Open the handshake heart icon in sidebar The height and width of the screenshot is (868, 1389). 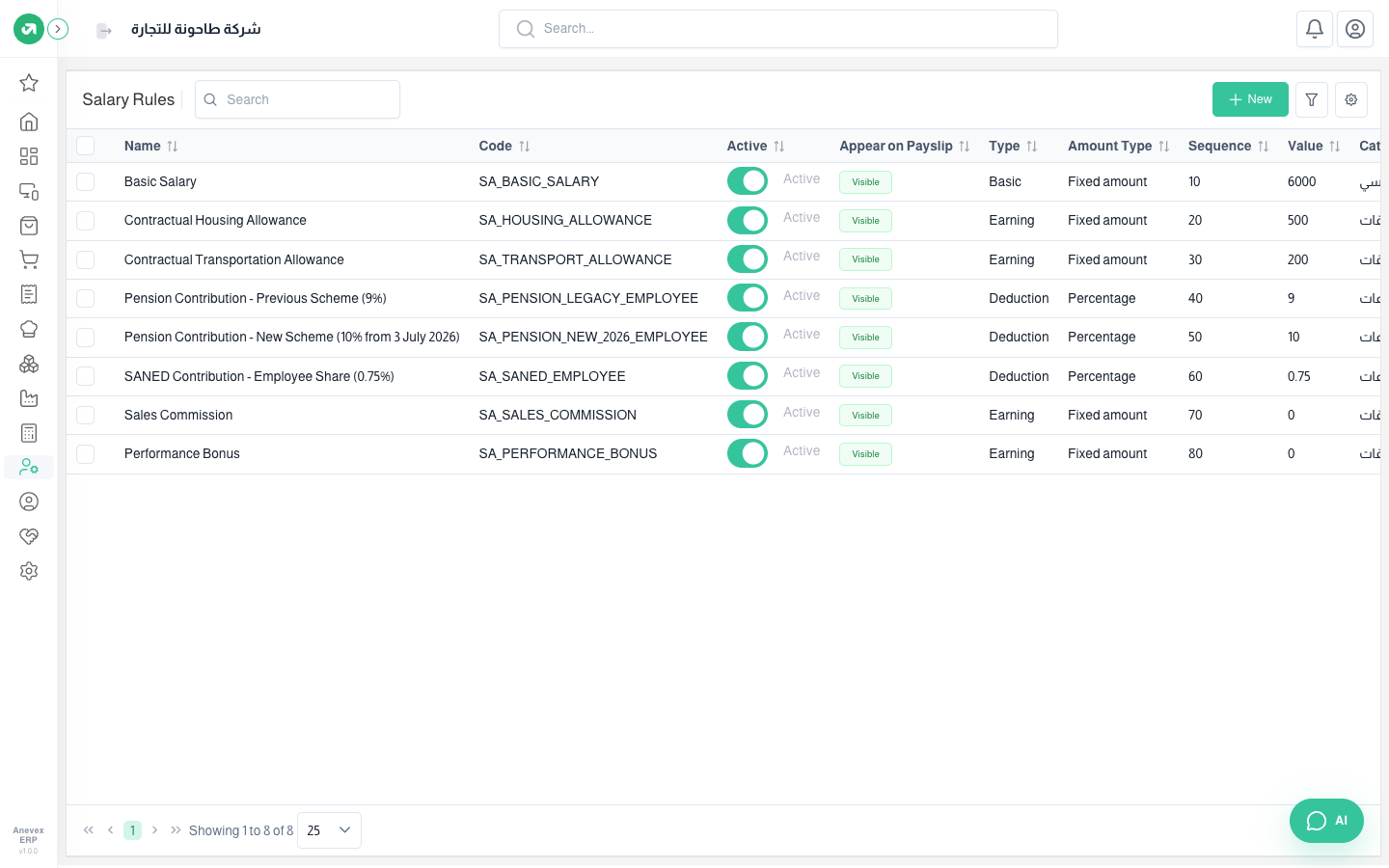(x=29, y=536)
